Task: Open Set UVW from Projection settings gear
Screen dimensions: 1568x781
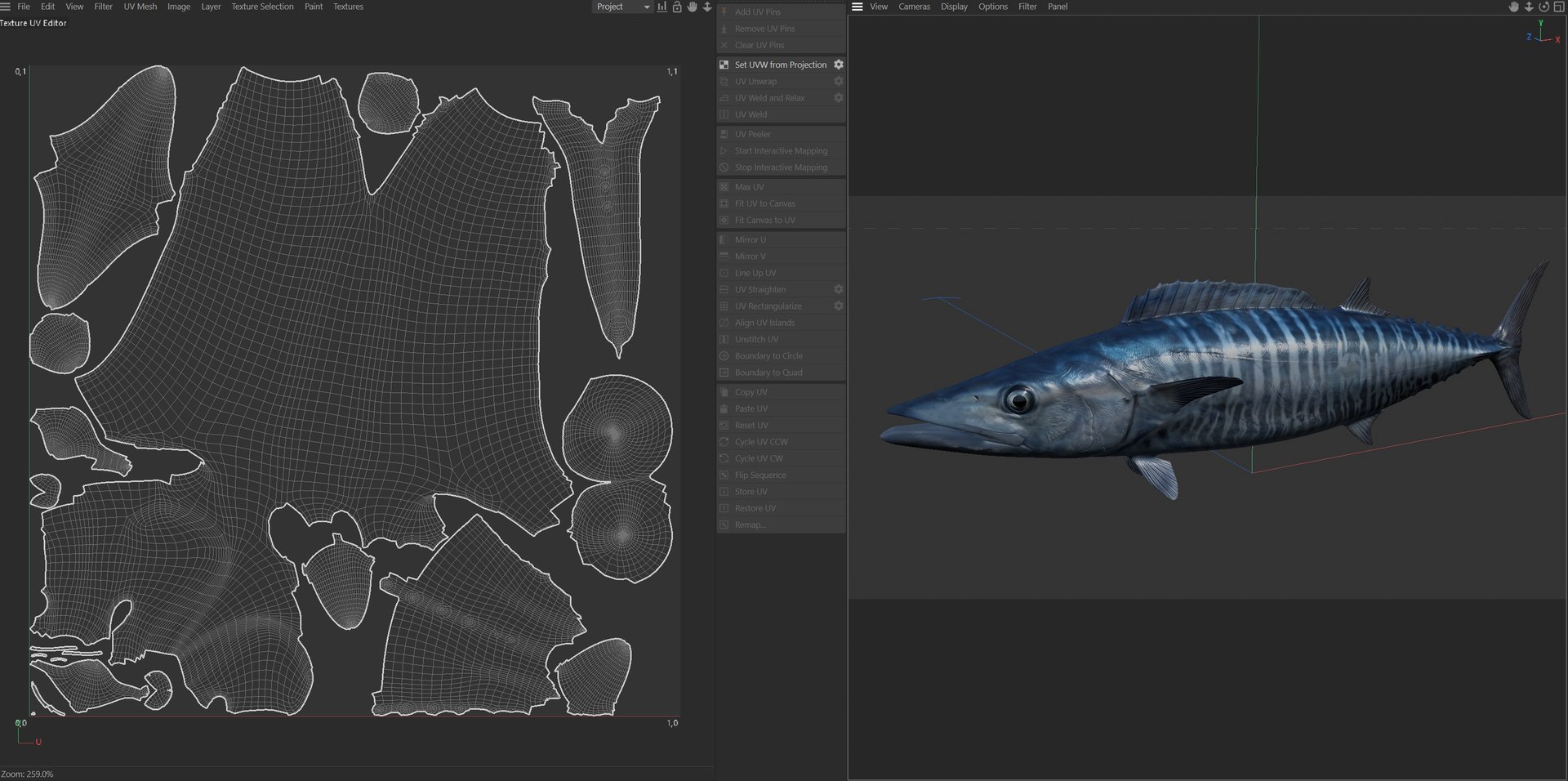Action: (x=838, y=65)
